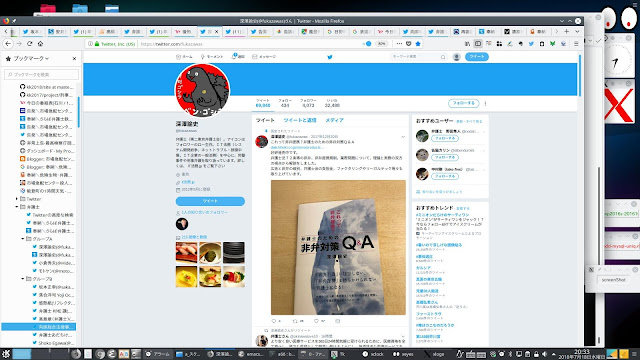Send pinned tweet via direct message icon

coord(338,321)
